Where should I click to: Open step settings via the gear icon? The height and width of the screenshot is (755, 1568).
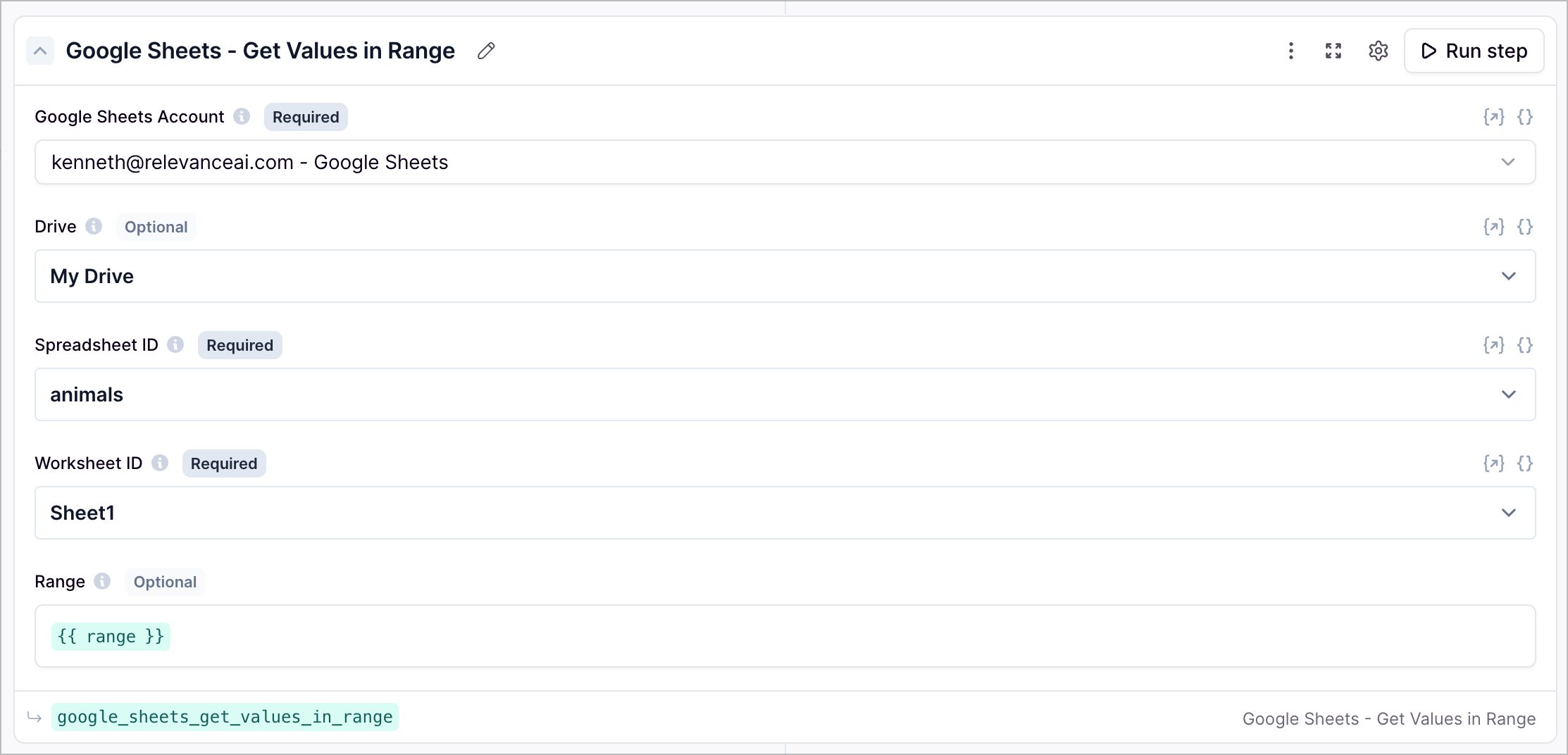pos(1379,51)
